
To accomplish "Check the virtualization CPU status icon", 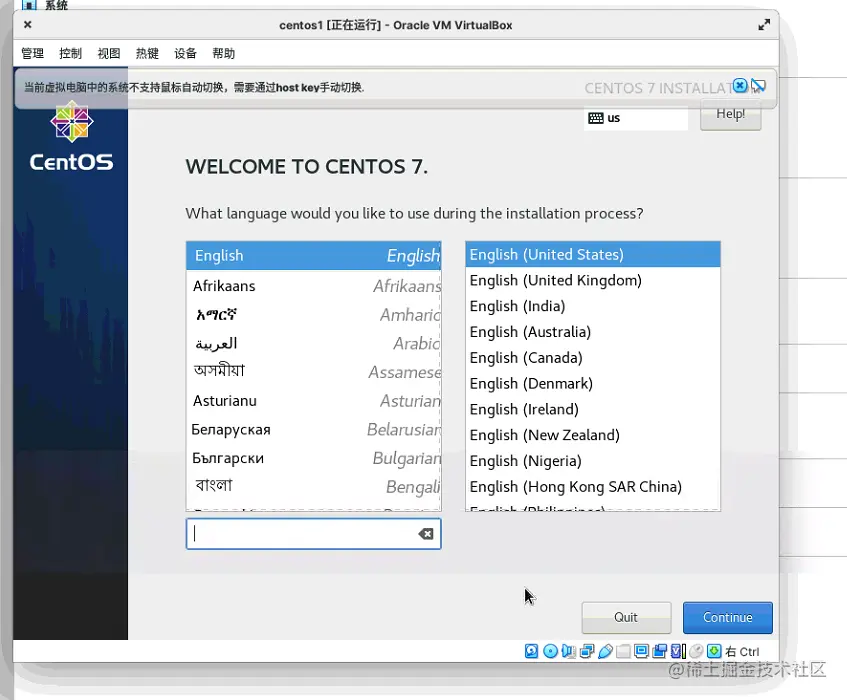I will click(x=678, y=651).
